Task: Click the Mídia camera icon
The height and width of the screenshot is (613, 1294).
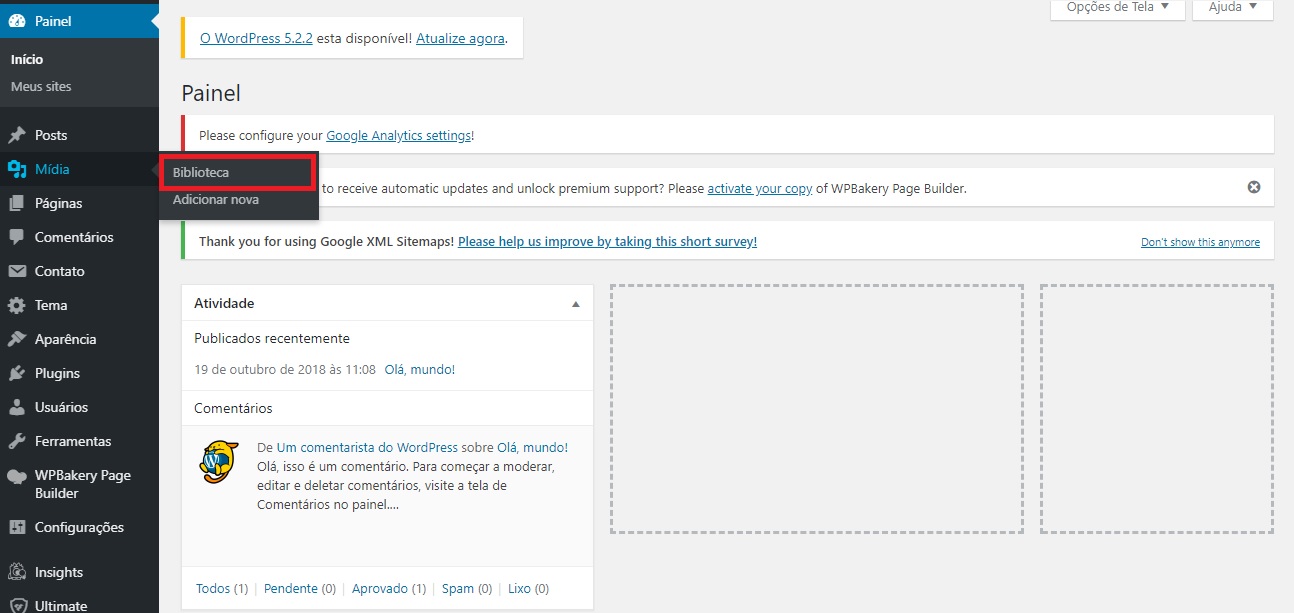Action: tap(18, 168)
